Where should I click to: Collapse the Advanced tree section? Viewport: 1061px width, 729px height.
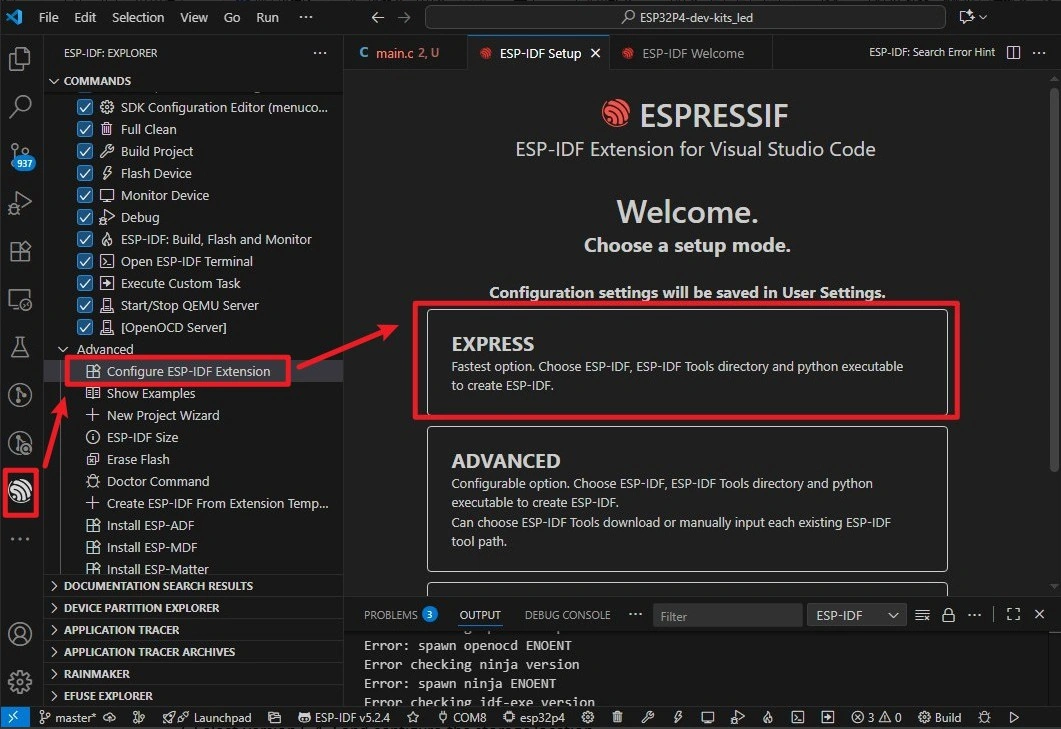66,349
